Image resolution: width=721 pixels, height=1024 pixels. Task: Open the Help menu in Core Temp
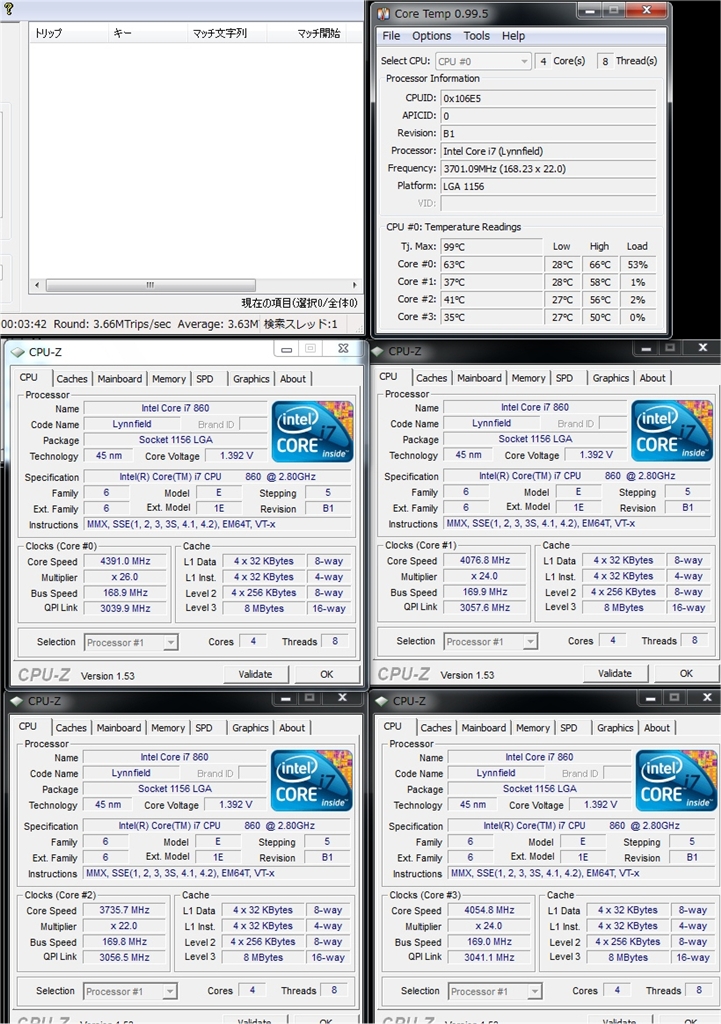click(513, 36)
